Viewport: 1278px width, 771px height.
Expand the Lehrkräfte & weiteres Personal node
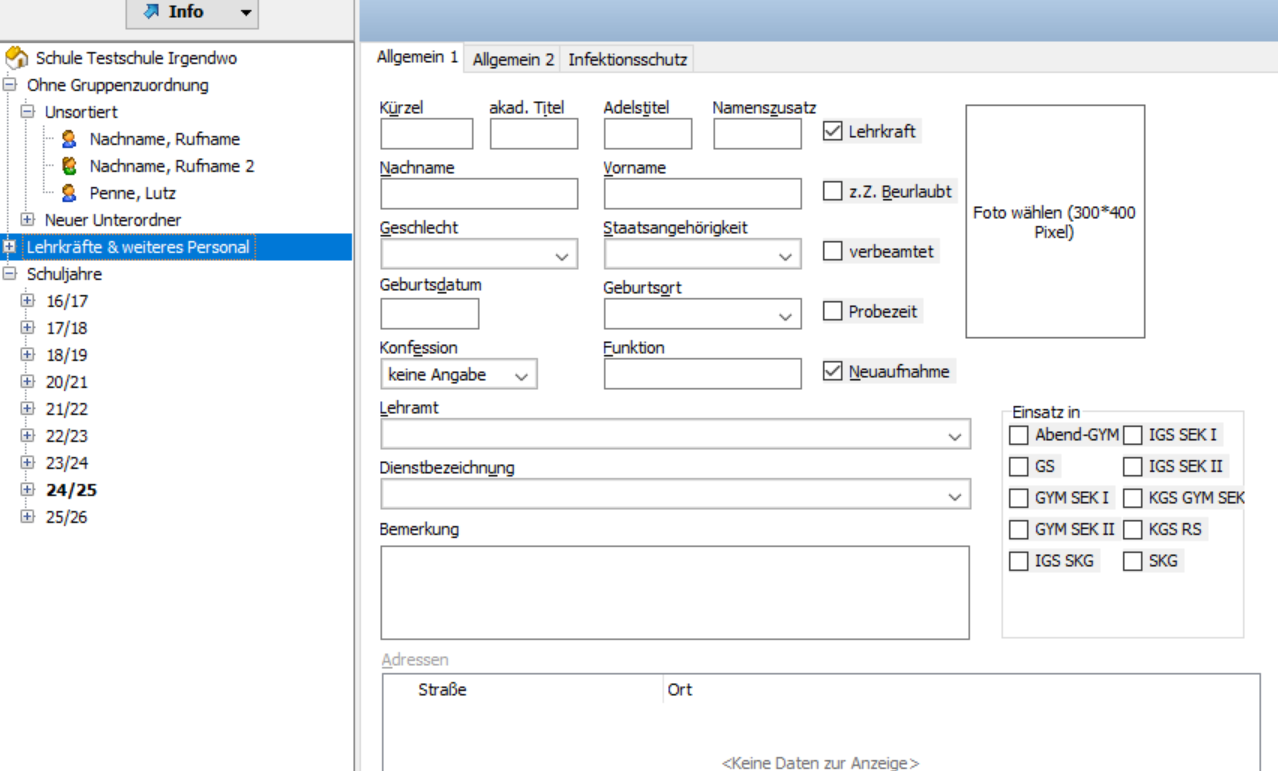9,247
